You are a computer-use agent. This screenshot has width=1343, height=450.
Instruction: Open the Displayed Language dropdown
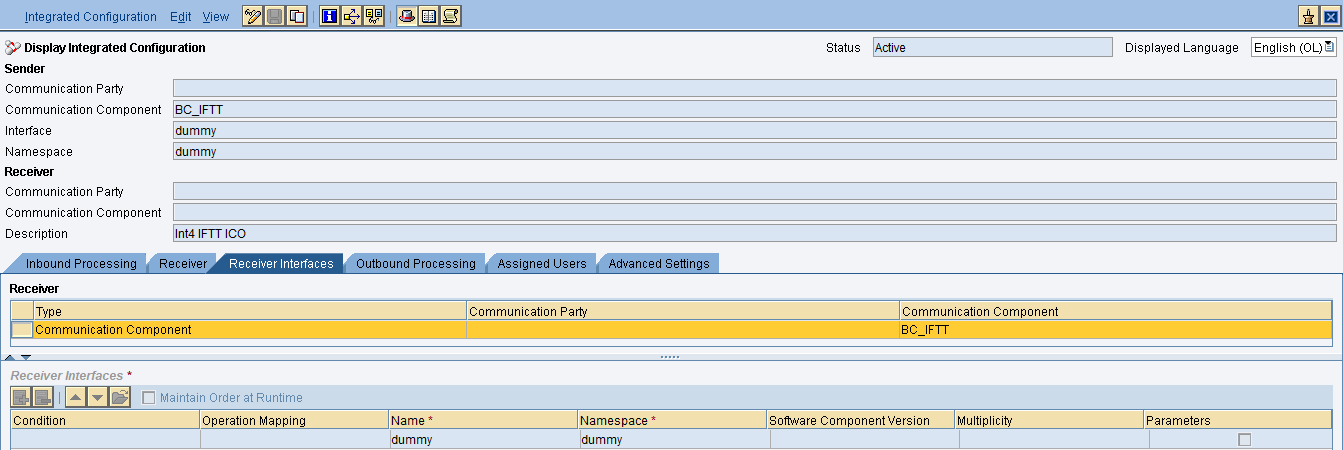(x=1329, y=47)
